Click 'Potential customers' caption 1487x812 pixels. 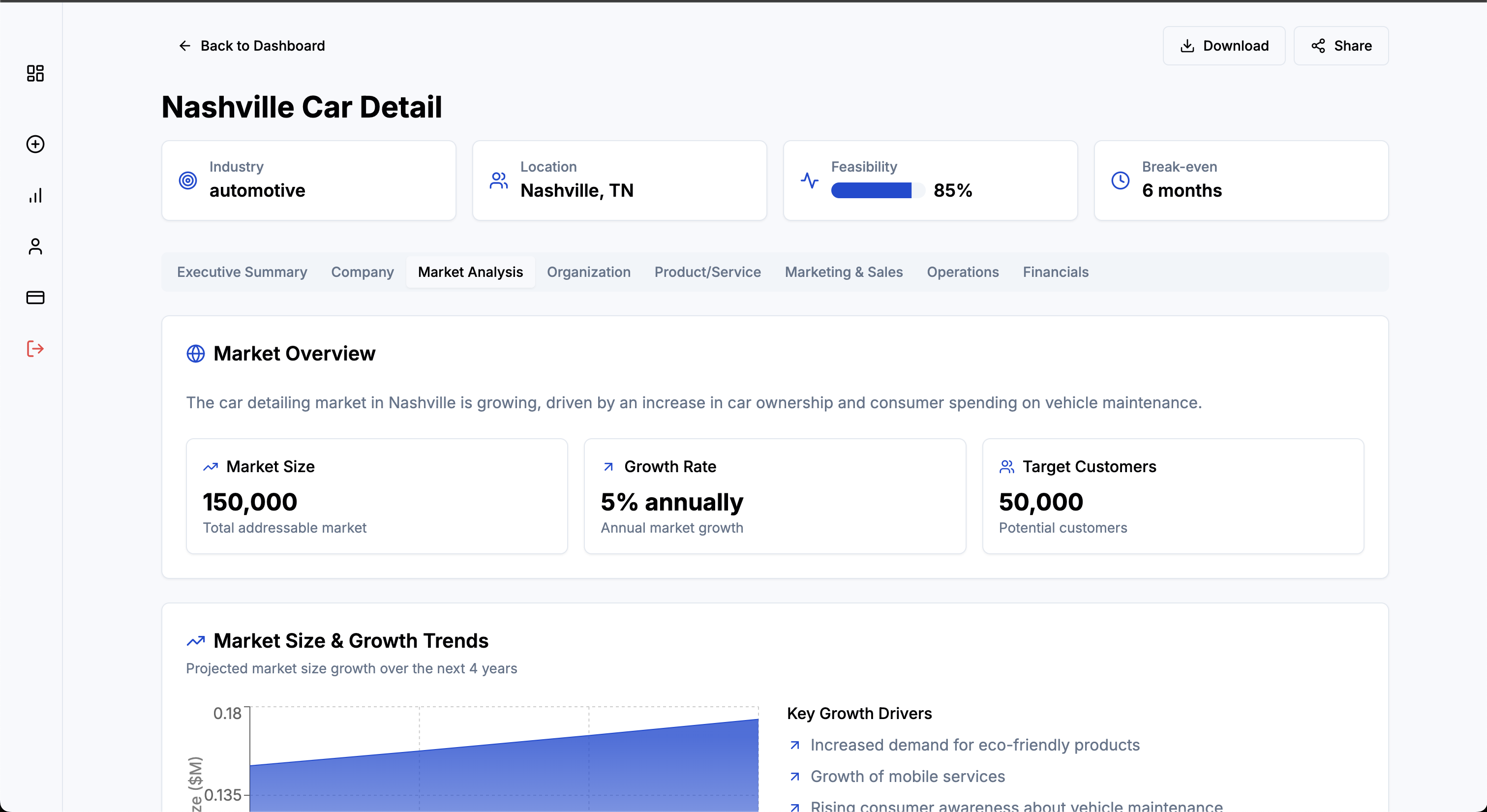[x=1062, y=528]
